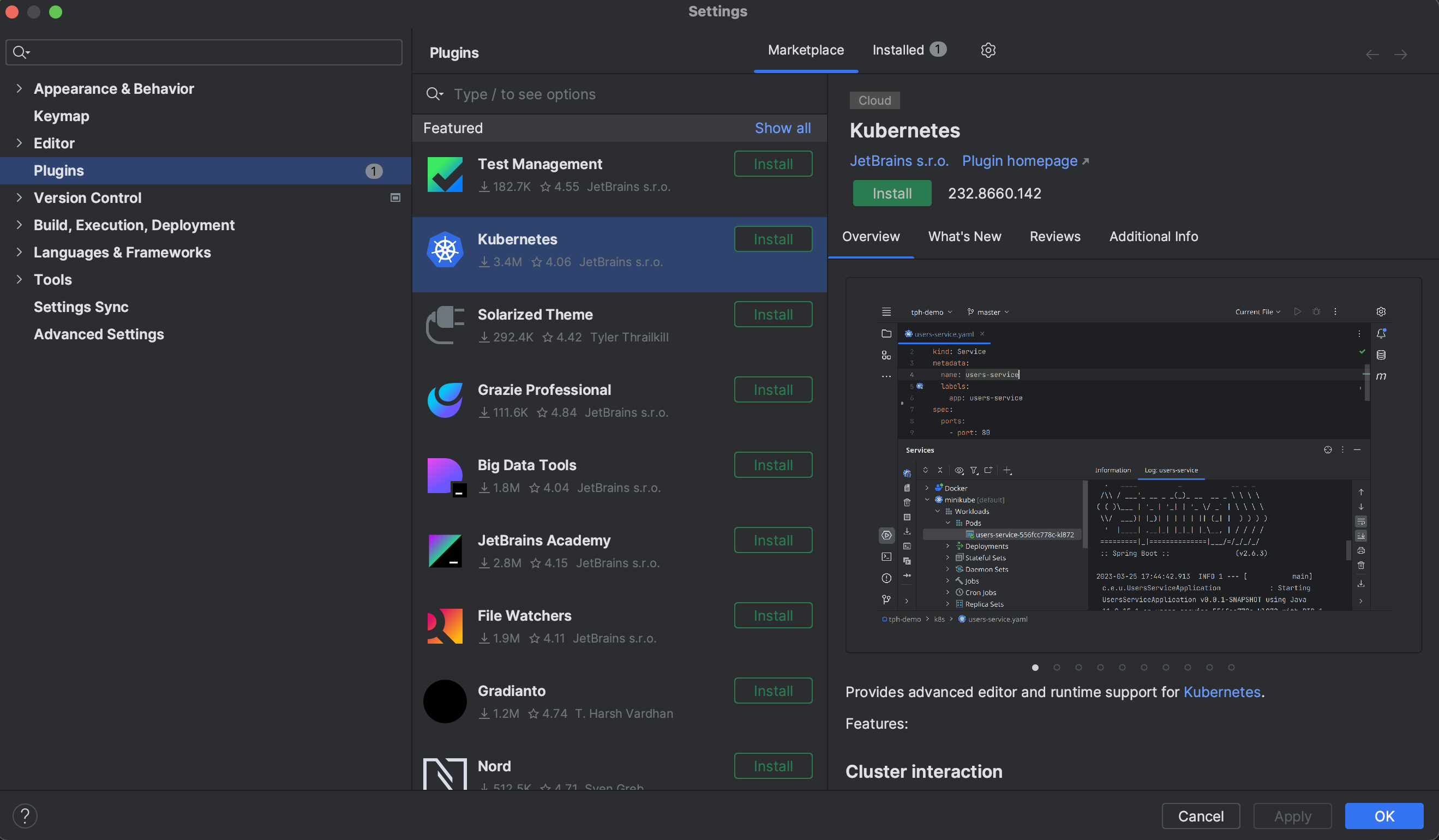
Task: Open the Reviews tab
Action: click(1054, 236)
